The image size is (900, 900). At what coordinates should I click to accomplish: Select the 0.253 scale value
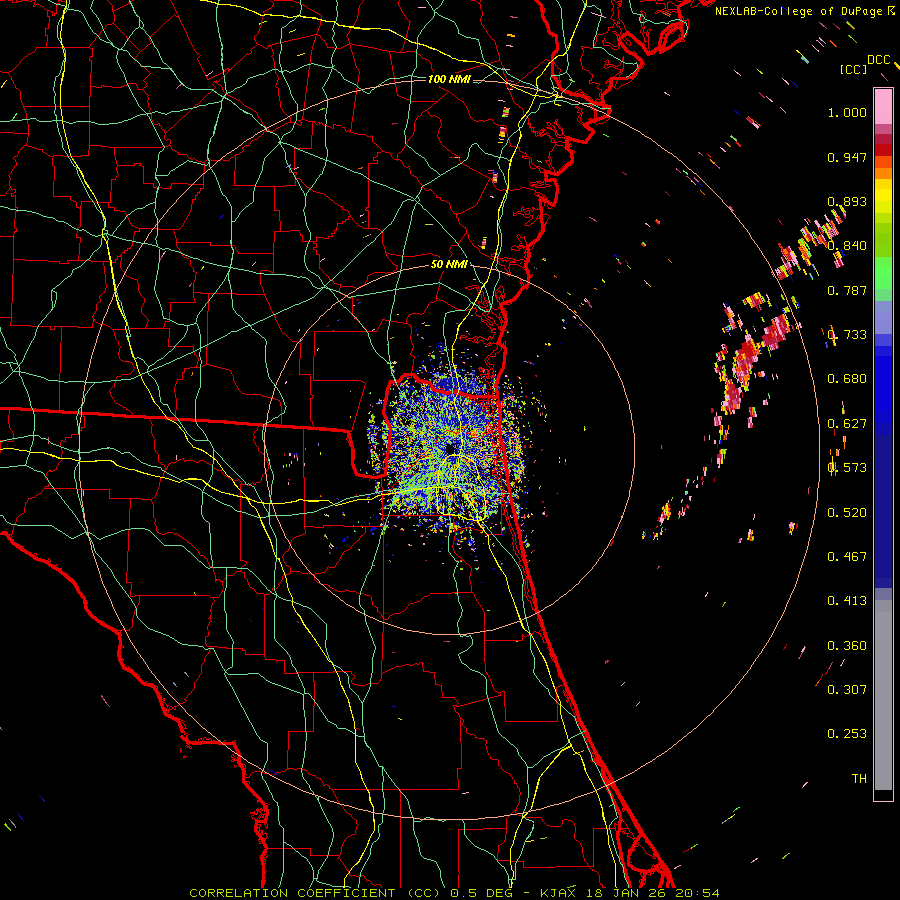[x=847, y=734]
